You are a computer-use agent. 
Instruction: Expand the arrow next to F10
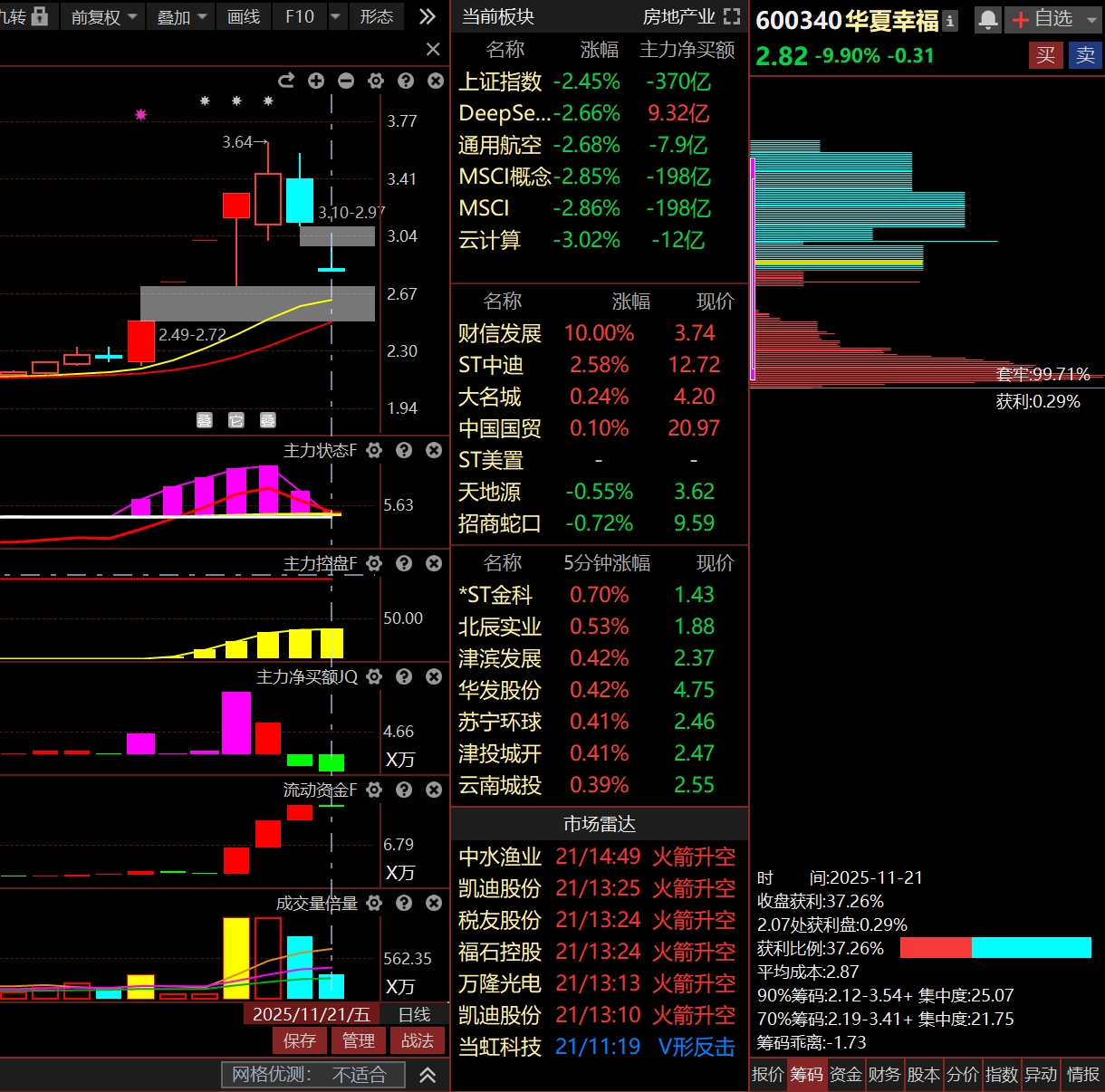[336, 16]
